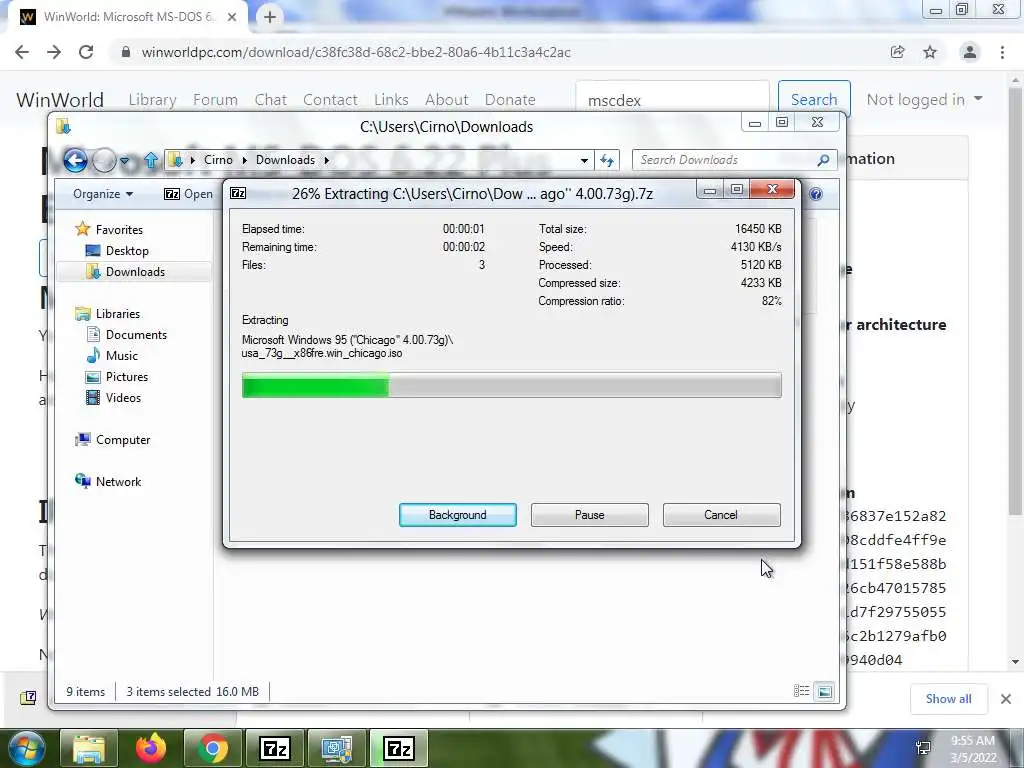Open the Chrome profile icon
The width and height of the screenshot is (1024, 768).
tap(970, 52)
